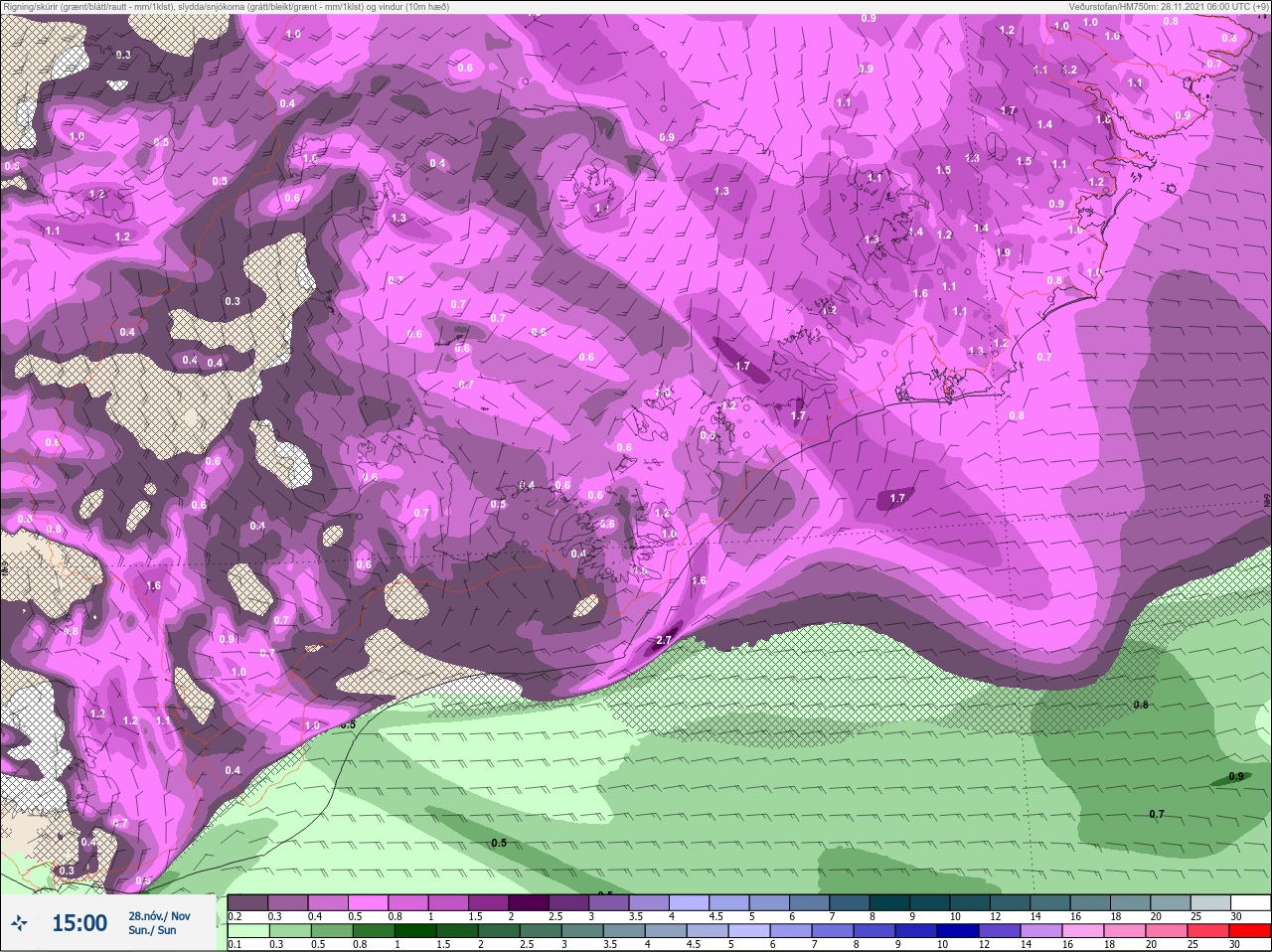Click the Veðurstofan logo beside the 15:00 time

(19, 923)
